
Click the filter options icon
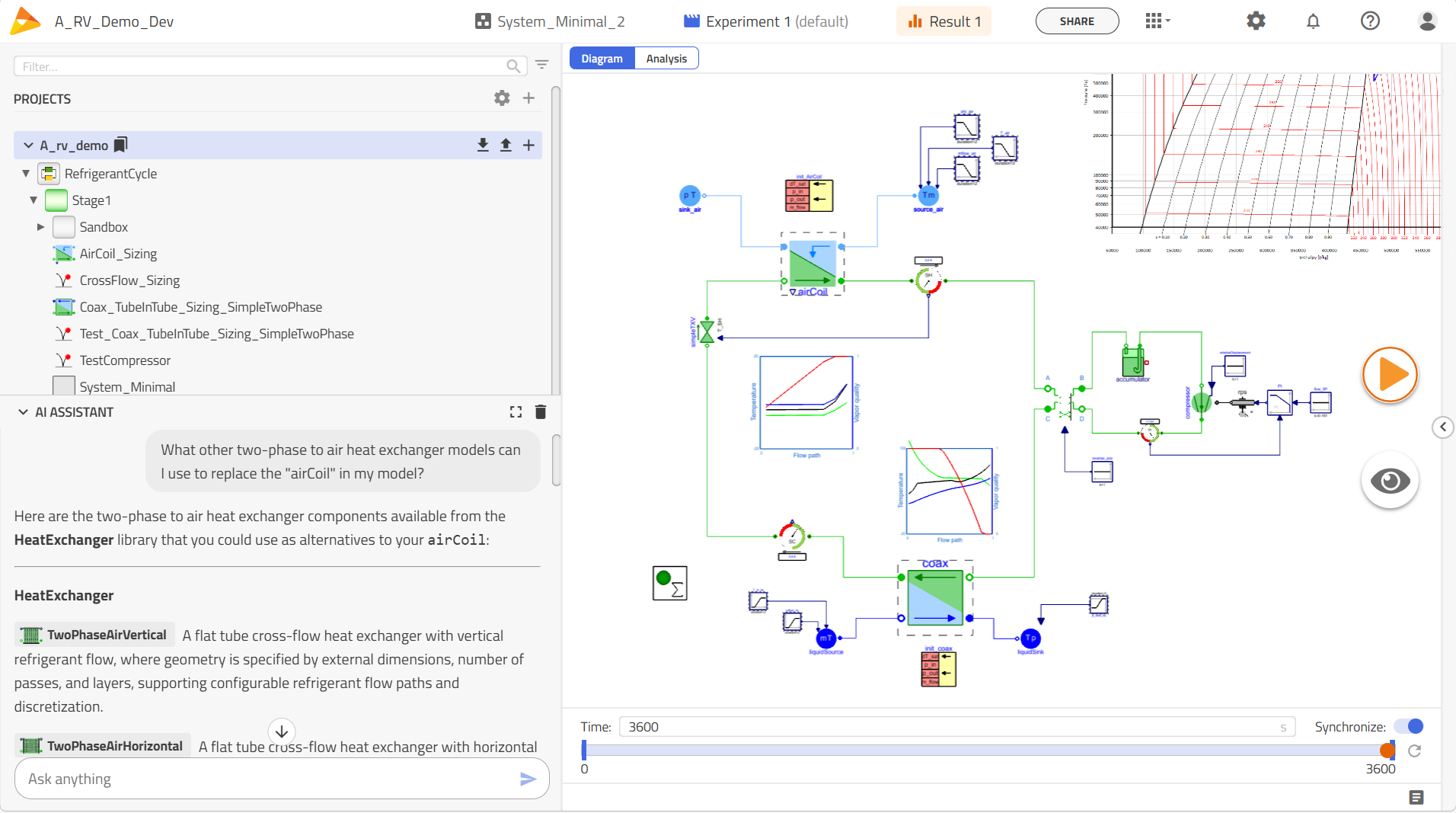[x=541, y=66]
